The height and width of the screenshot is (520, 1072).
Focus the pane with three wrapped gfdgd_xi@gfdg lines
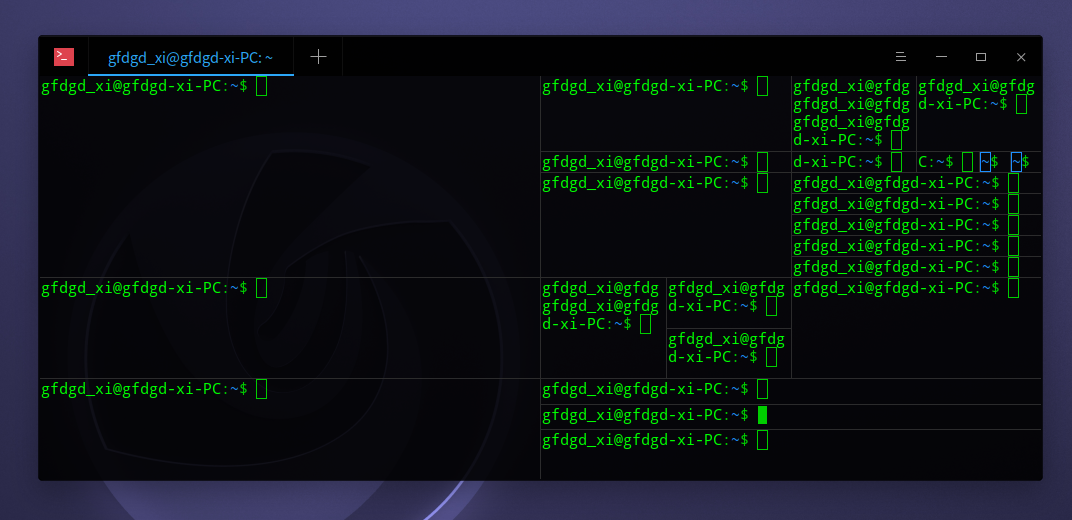(853, 113)
